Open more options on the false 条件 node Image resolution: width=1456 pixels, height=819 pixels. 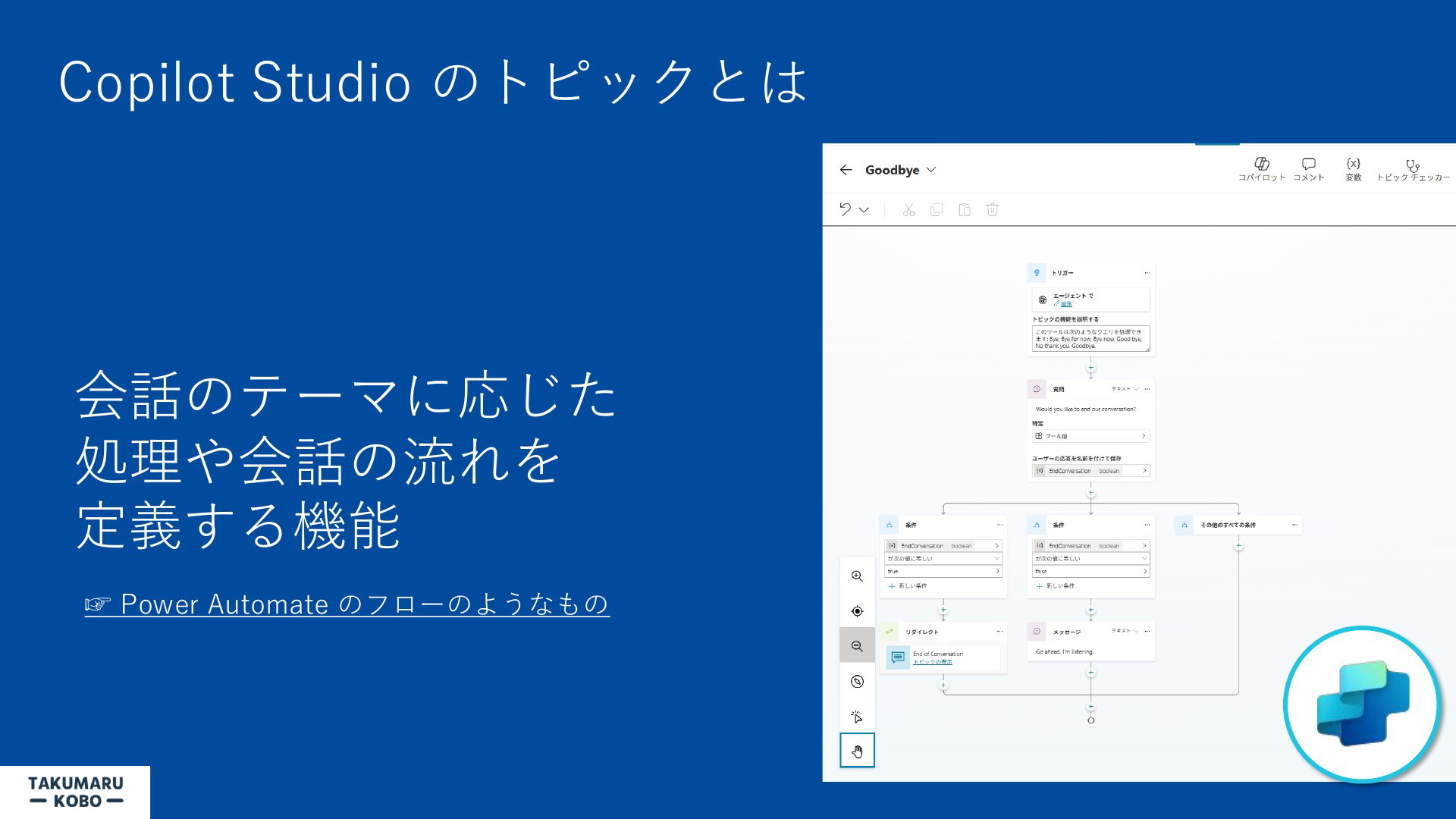[1147, 525]
